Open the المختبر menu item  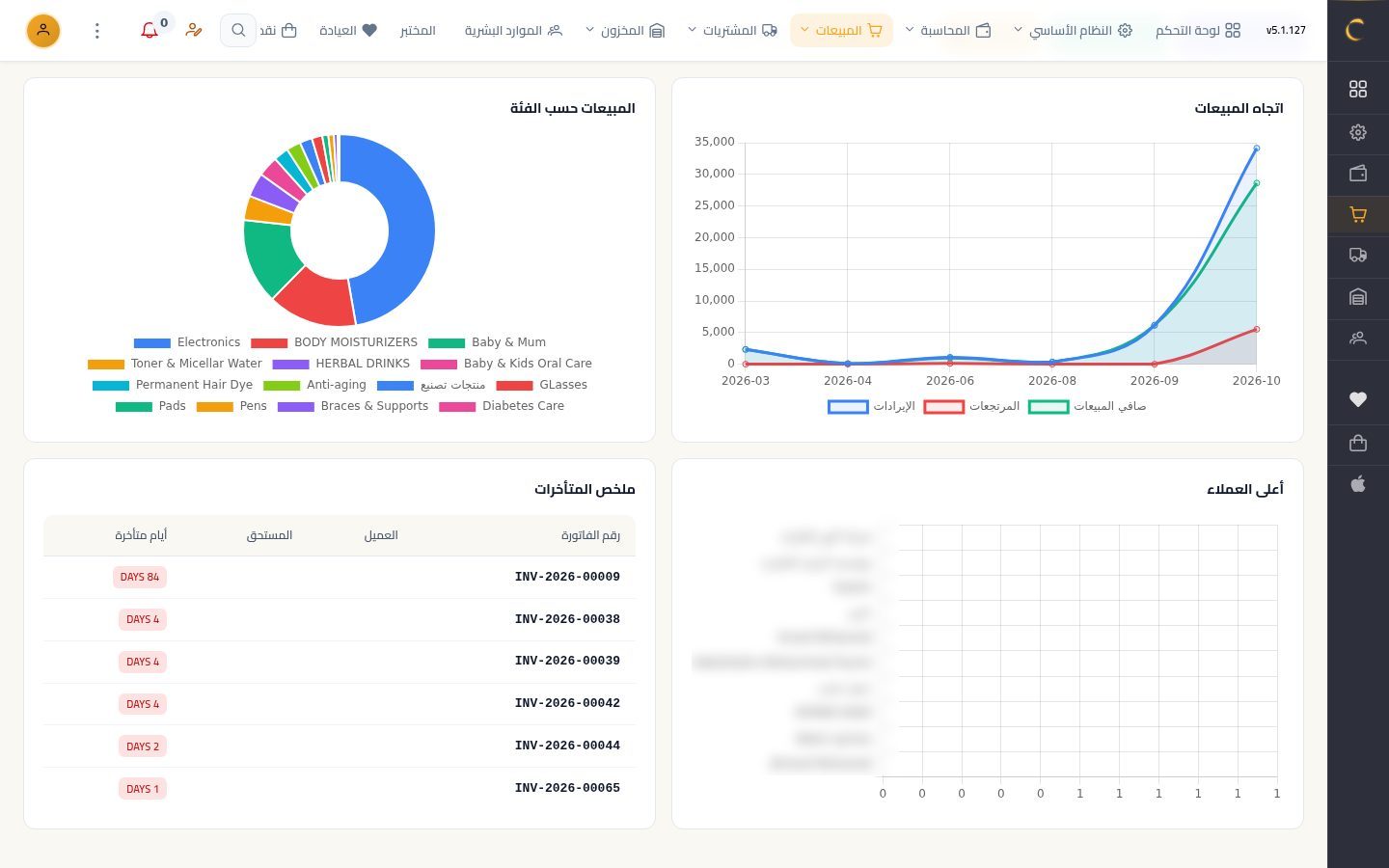click(x=418, y=31)
